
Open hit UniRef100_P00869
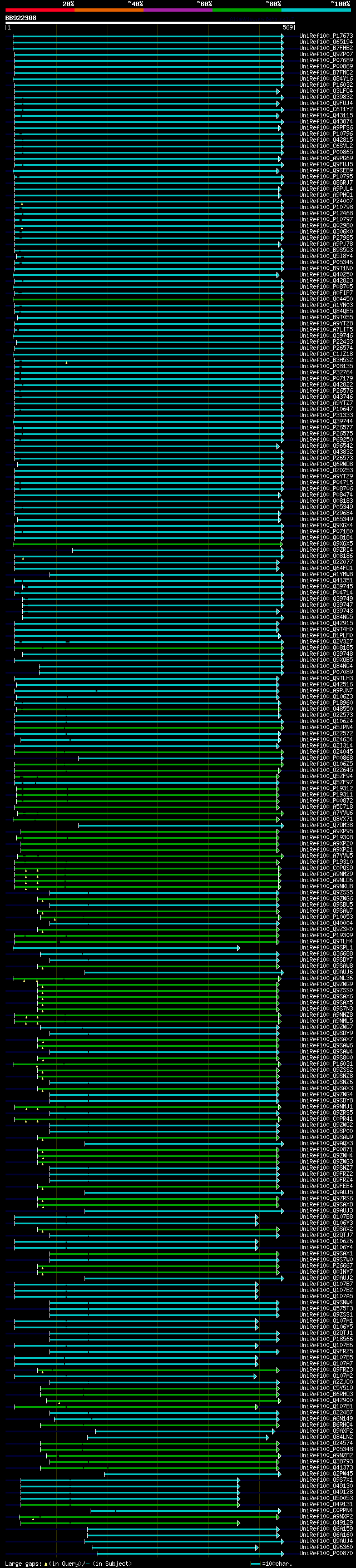326,66
